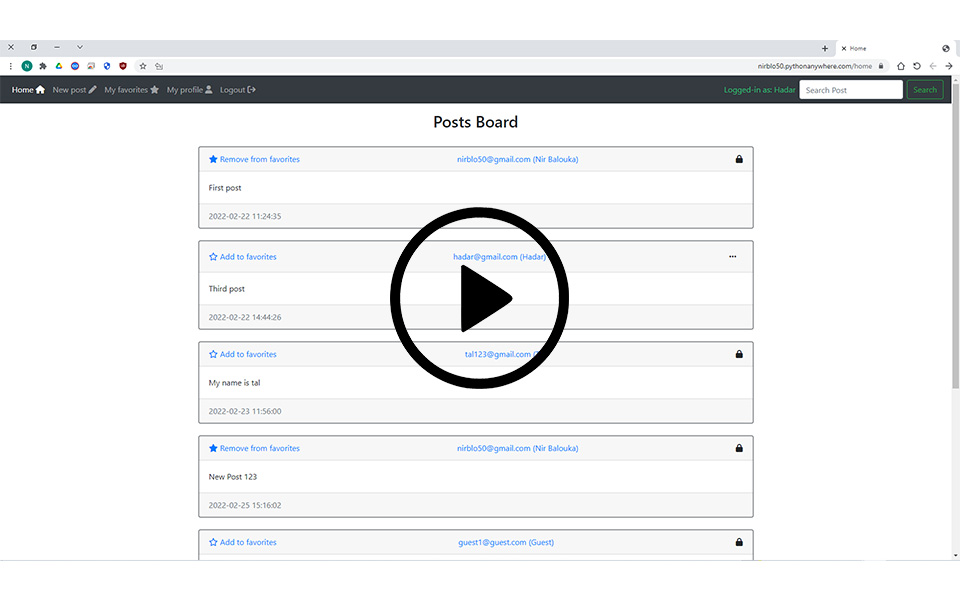Reload the page with the browser refresh icon
960x600 pixels.
[917, 66]
